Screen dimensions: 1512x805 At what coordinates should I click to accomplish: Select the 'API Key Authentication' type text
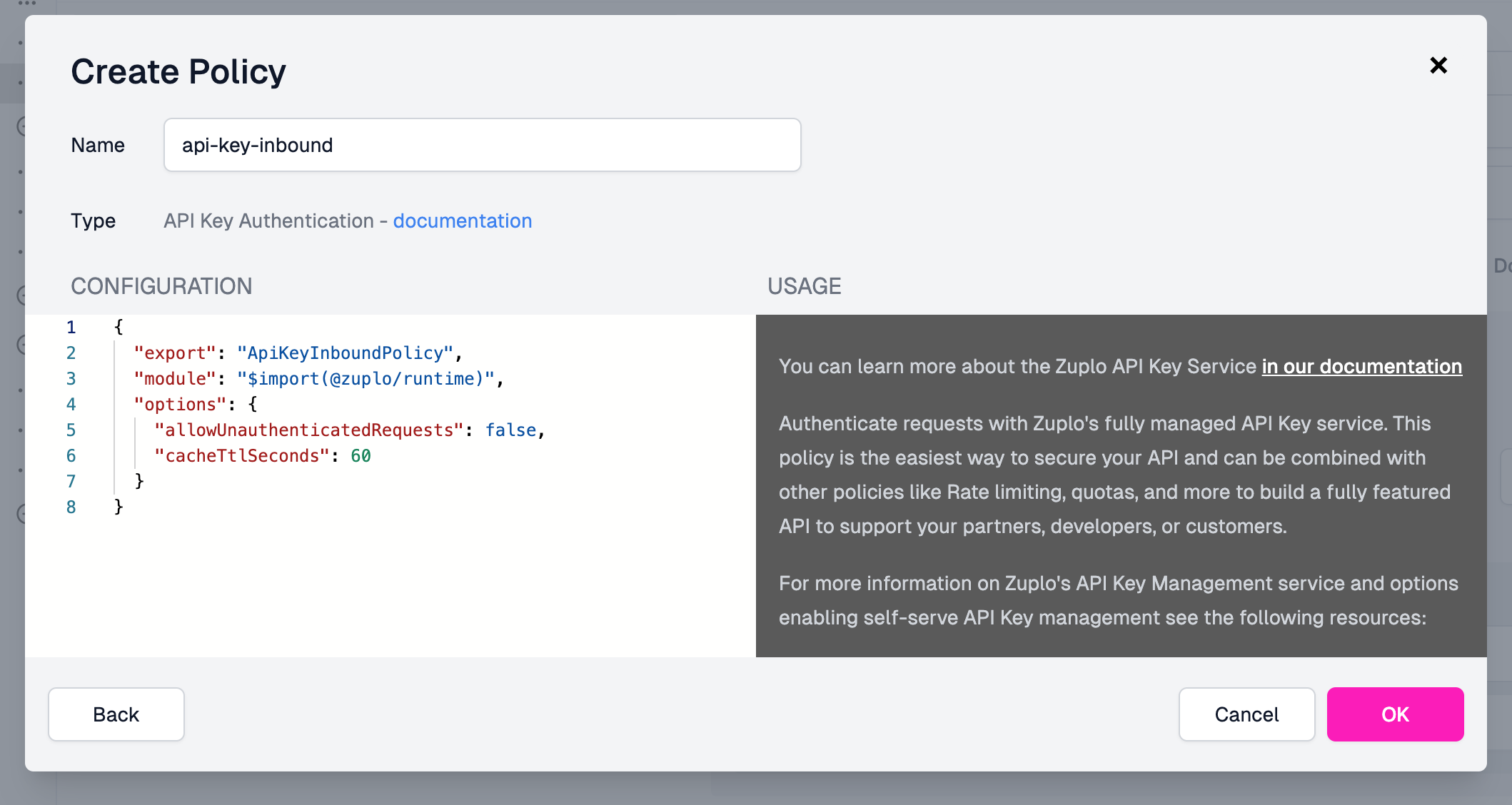269,221
